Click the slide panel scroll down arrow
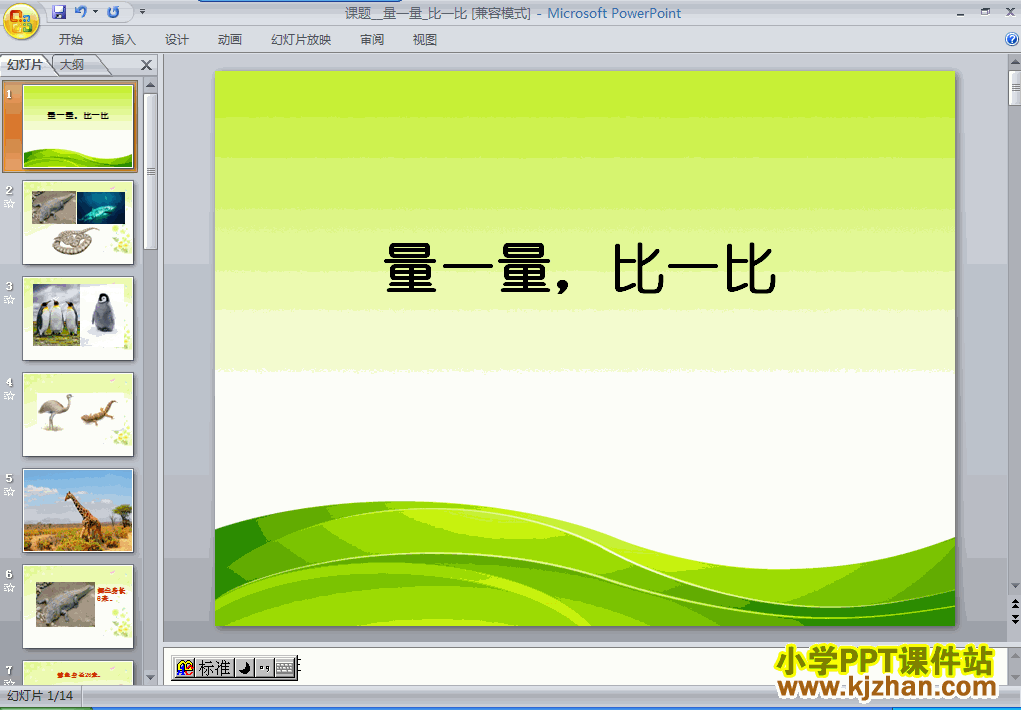The image size is (1021, 710). coord(150,677)
